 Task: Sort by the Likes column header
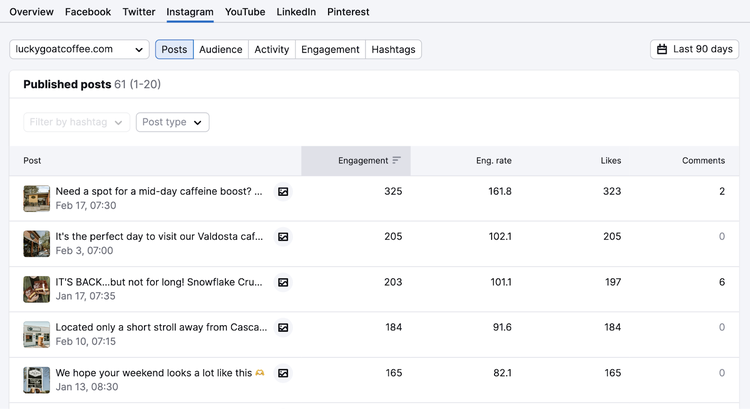[x=611, y=161]
